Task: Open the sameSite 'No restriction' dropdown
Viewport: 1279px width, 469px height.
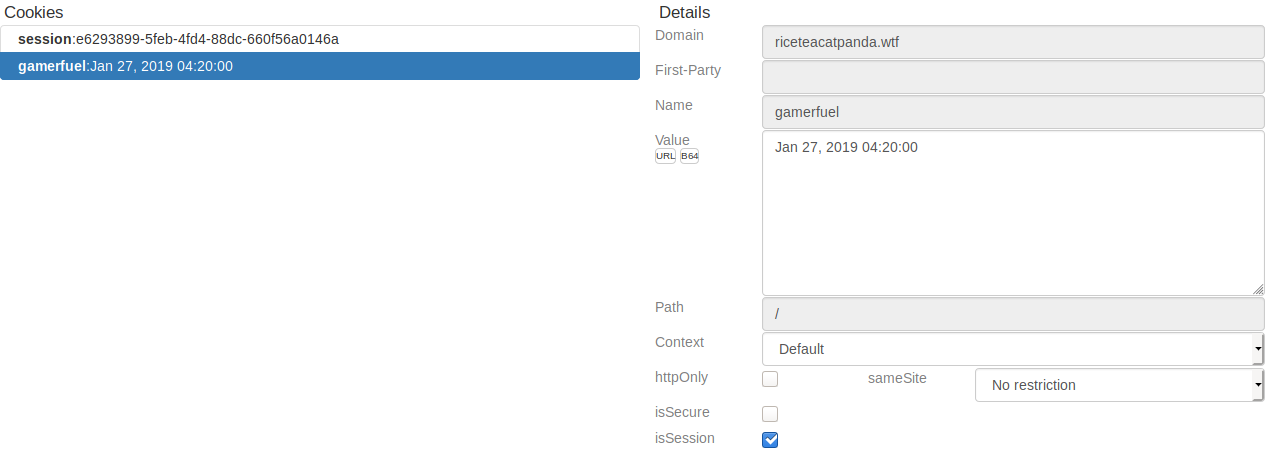Action: (x=1115, y=385)
